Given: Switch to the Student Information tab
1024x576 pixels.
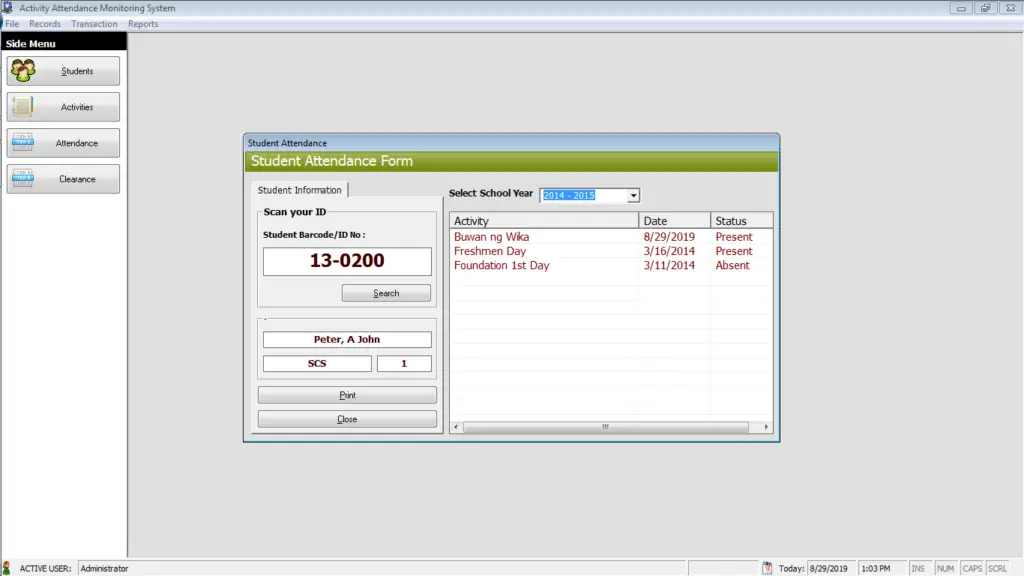Looking at the screenshot, I should [300, 189].
